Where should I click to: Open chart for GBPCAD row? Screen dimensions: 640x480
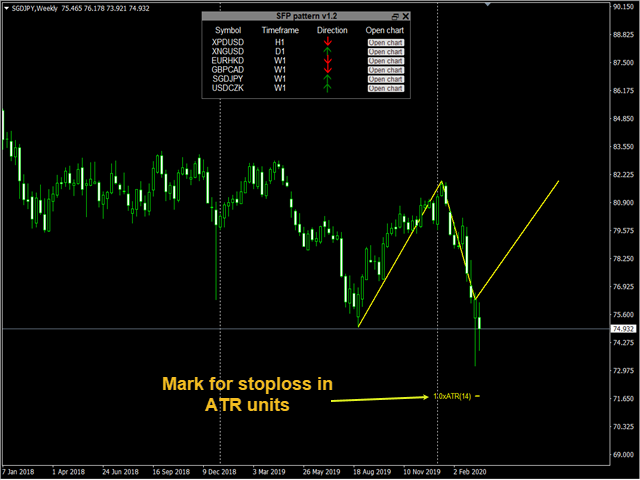pos(386,70)
